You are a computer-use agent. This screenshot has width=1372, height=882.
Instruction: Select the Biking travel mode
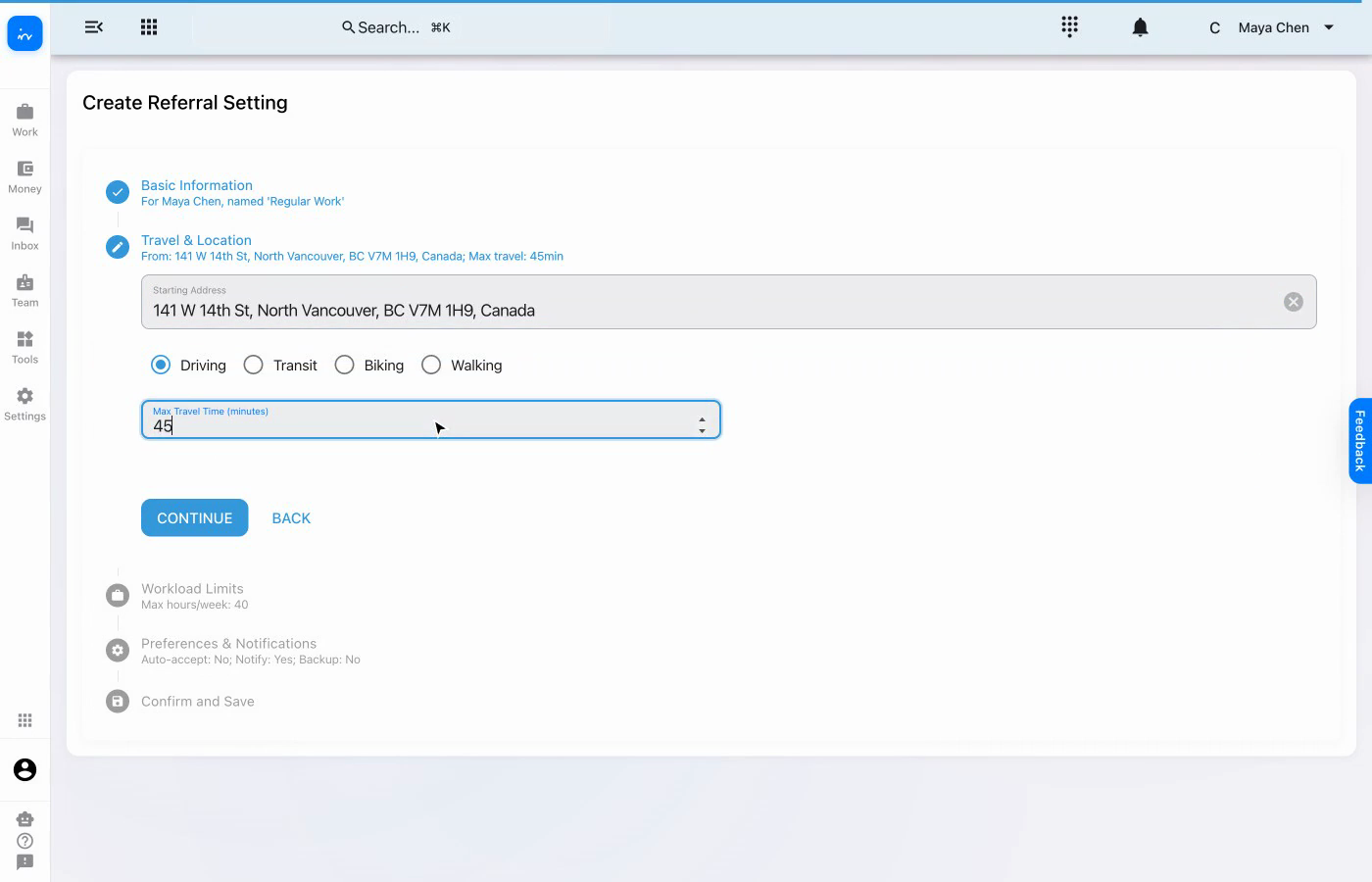[344, 365]
